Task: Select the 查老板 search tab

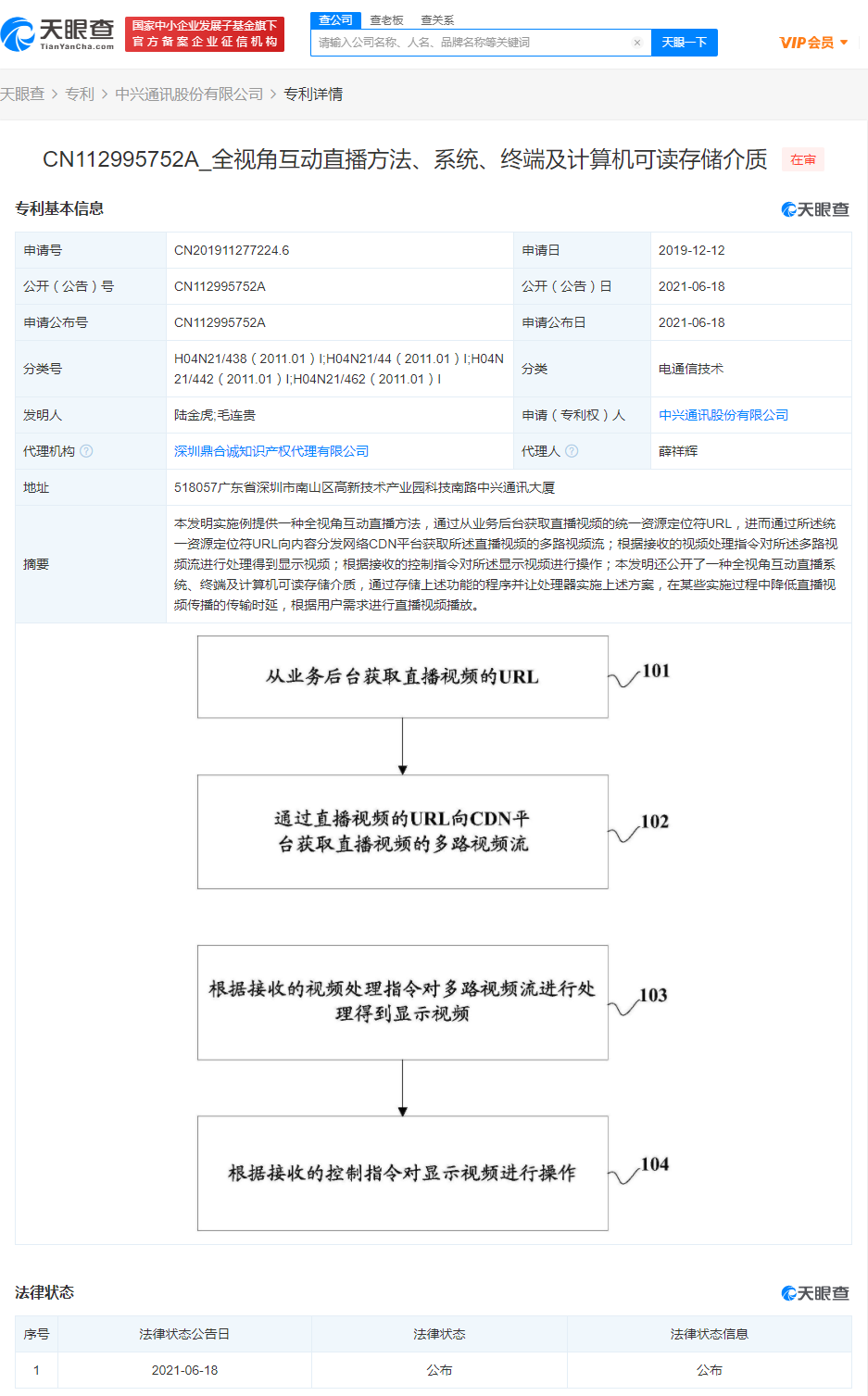Action: click(x=386, y=20)
